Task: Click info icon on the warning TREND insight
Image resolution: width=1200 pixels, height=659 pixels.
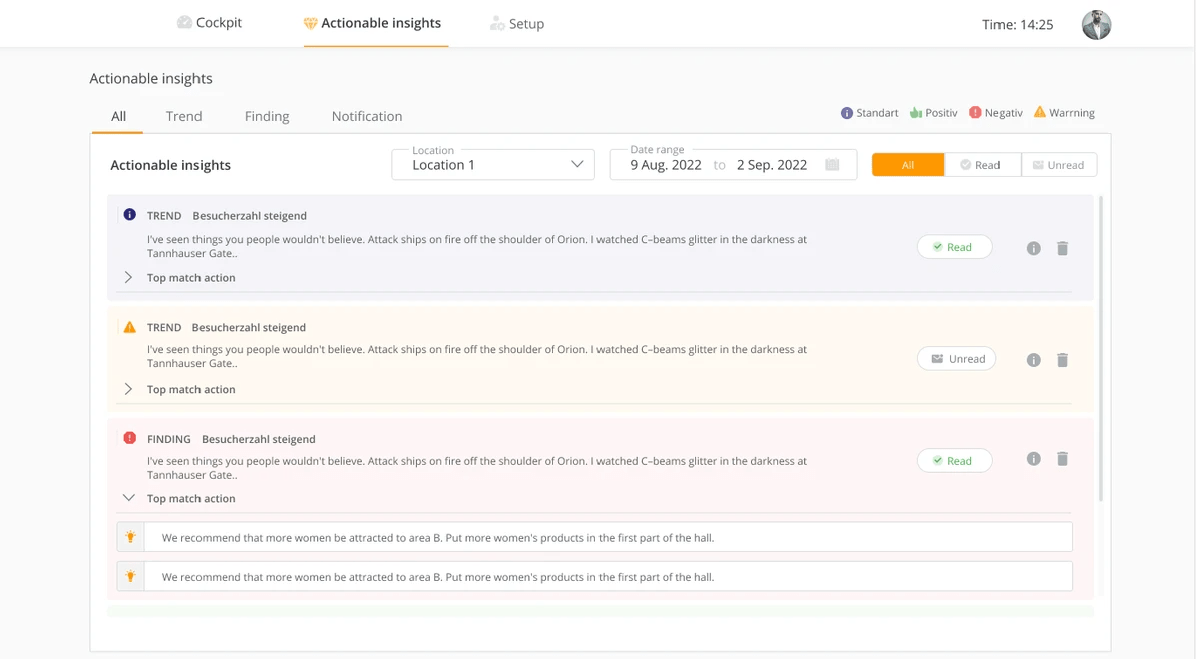Action: point(1033,360)
